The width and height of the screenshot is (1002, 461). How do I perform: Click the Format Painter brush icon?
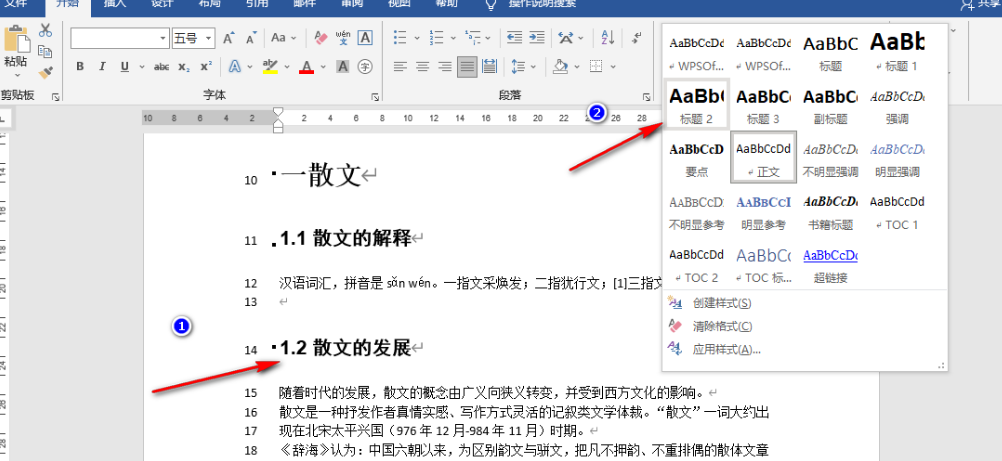tap(45, 72)
